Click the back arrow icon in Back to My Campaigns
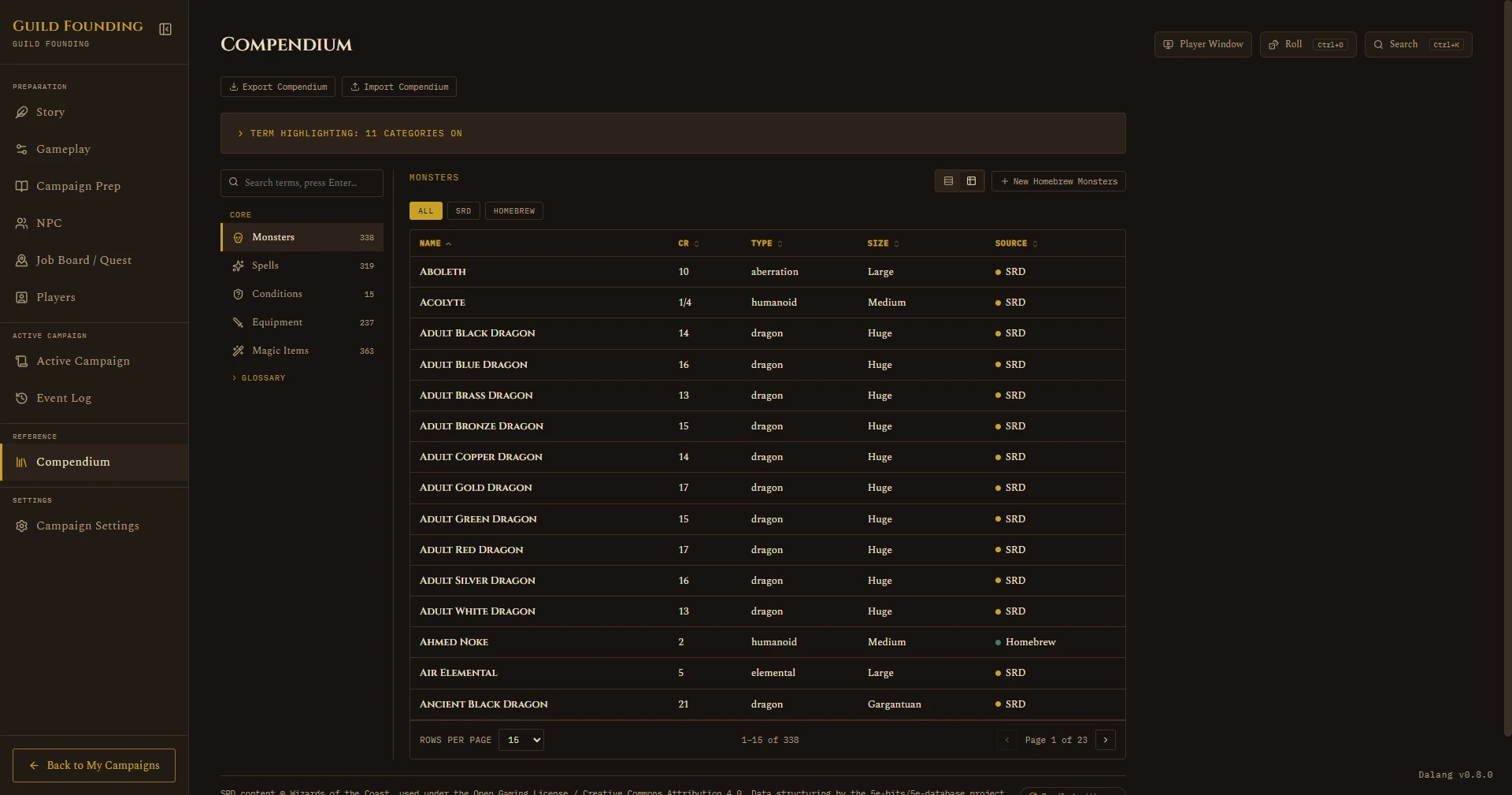This screenshot has height=795, width=1512. coord(34,765)
